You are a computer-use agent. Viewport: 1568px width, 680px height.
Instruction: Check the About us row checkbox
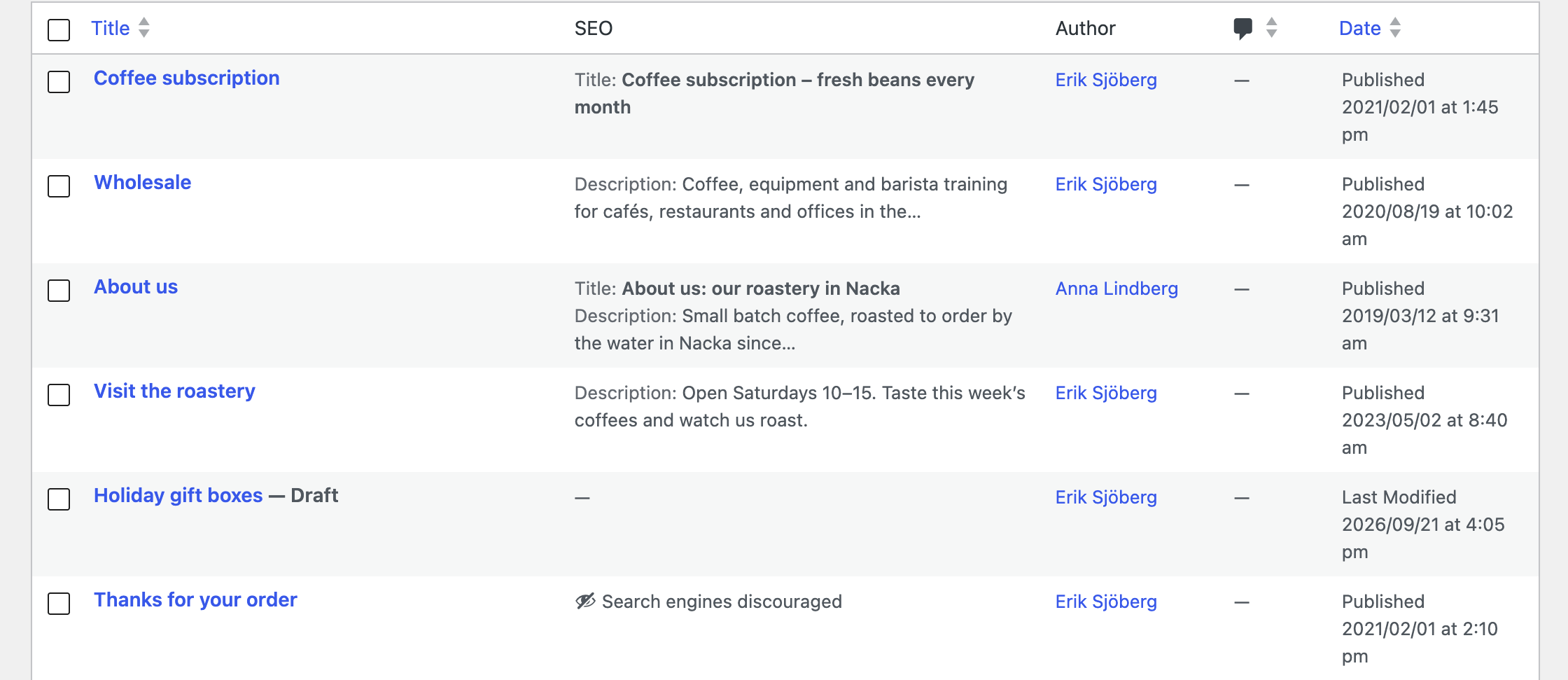point(59,291)
